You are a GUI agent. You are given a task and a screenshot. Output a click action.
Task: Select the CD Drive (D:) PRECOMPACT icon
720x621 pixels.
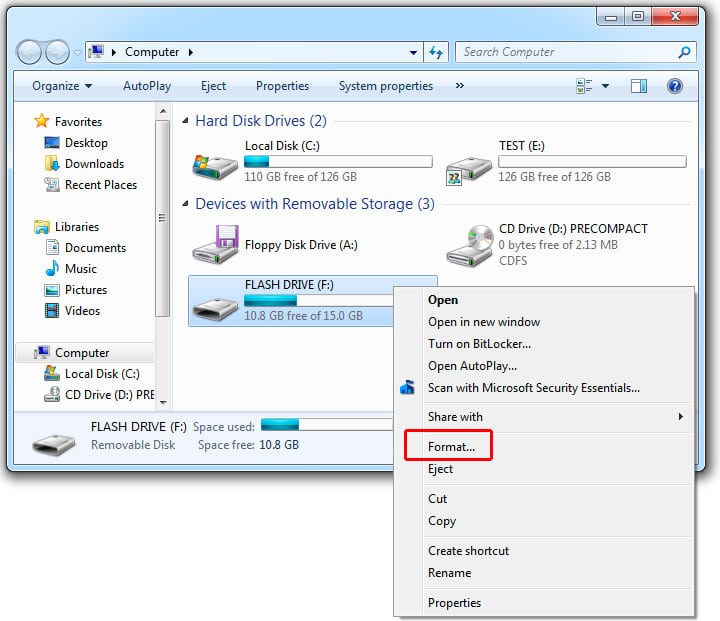point(469,246)
